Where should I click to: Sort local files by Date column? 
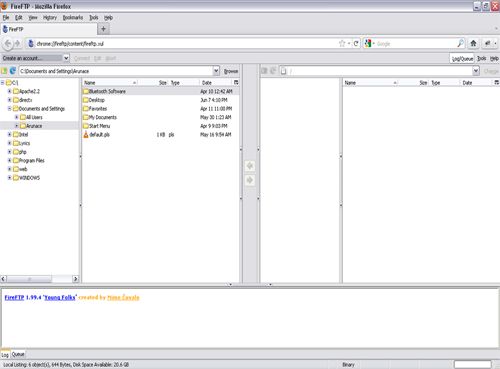click(x=217, y=82)
